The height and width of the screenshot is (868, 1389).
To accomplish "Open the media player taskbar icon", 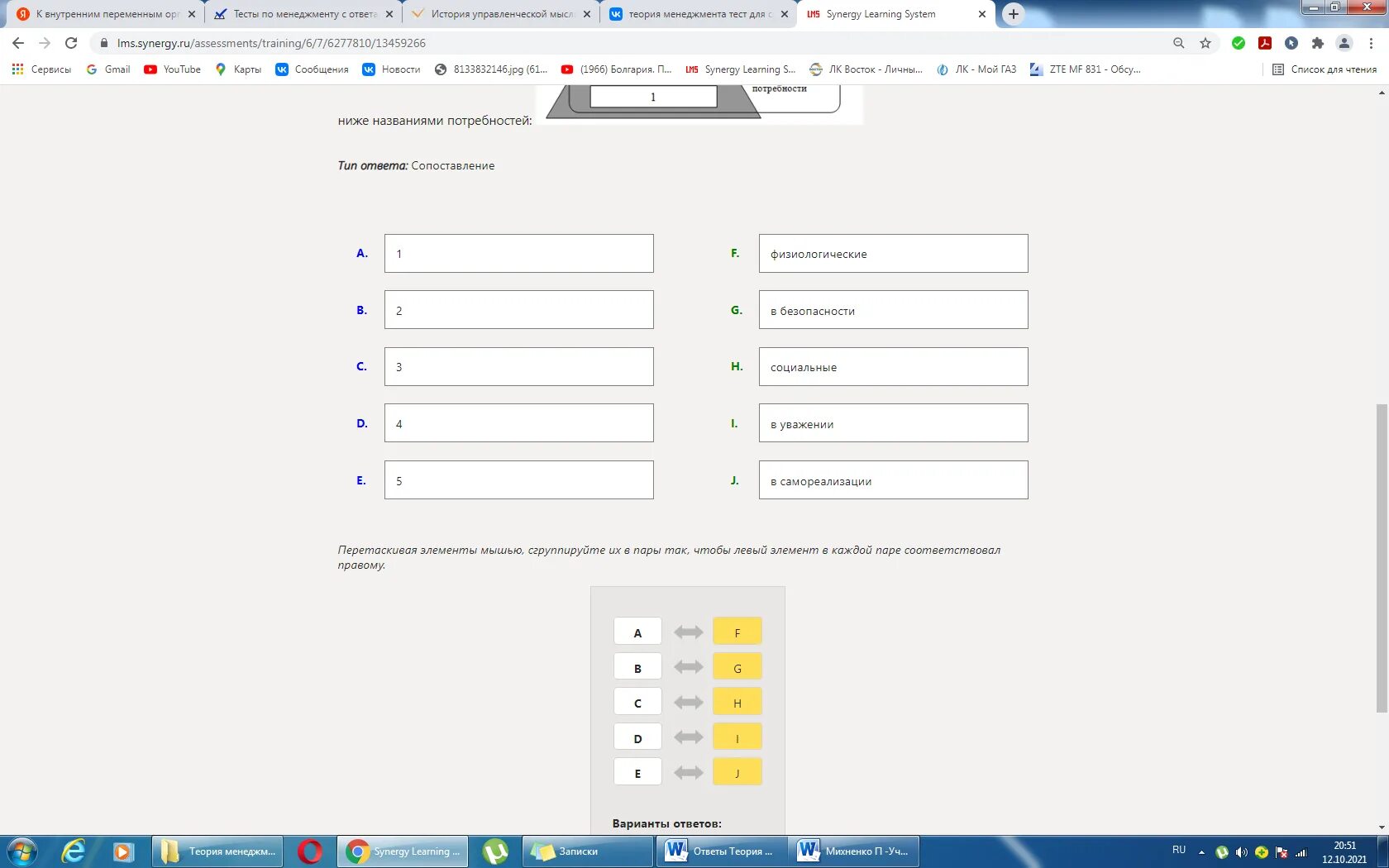I will click(123, 851).
